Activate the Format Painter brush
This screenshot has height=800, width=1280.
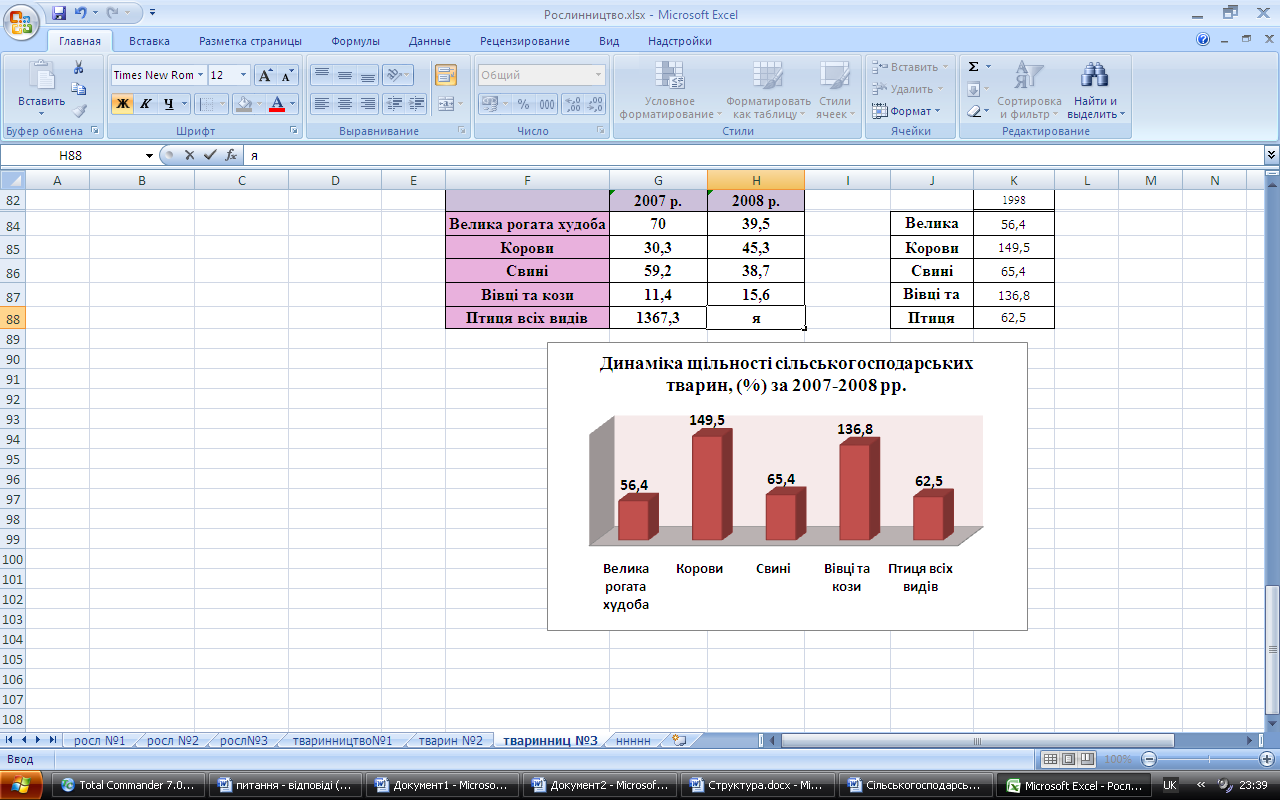coord(78,110)
